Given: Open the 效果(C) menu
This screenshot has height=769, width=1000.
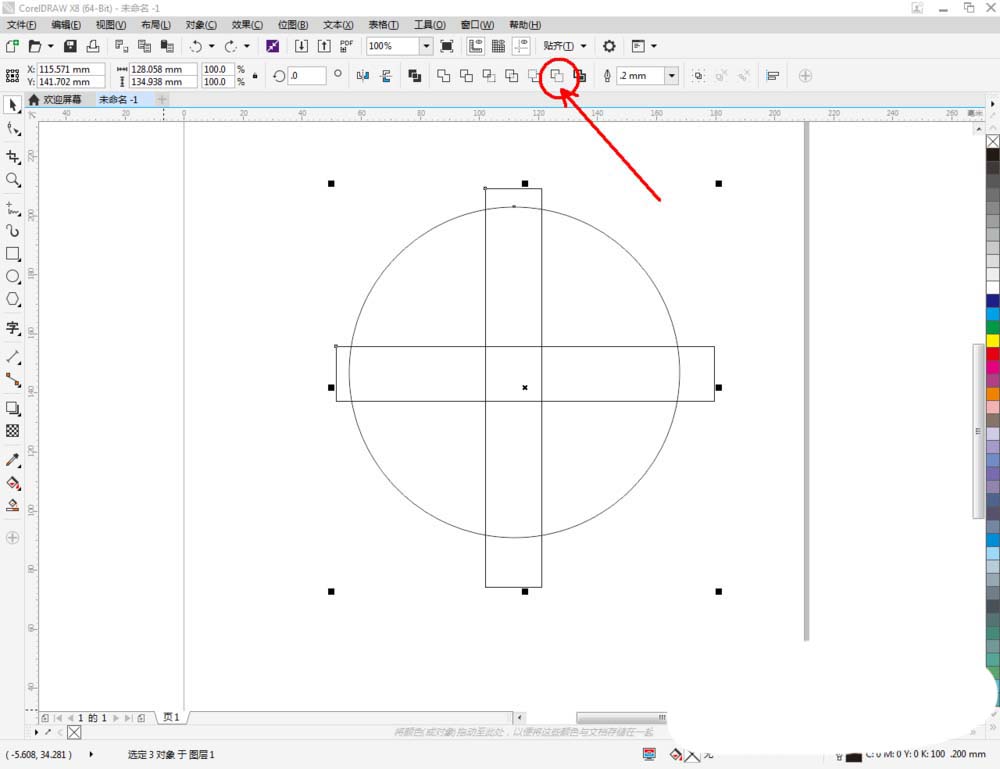Looking at the screenshot, I should [x=247, y=25].
